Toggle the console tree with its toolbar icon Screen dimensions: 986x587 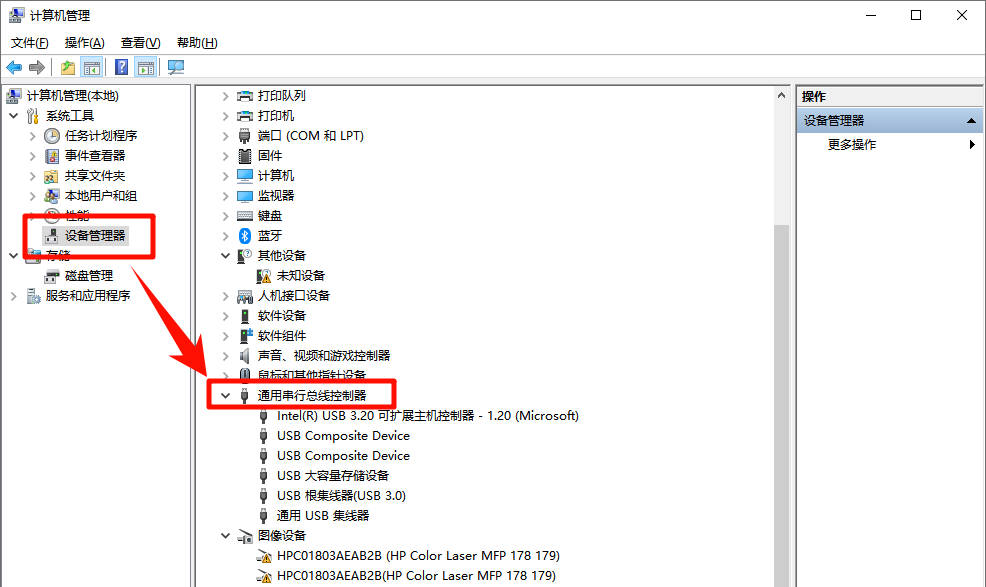92,67
